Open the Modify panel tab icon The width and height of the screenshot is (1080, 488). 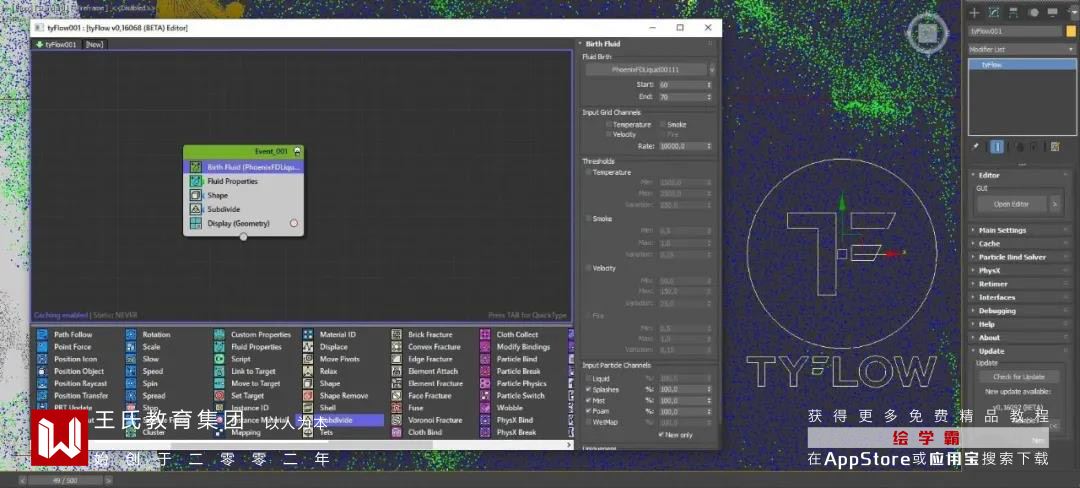click(994, 12)
